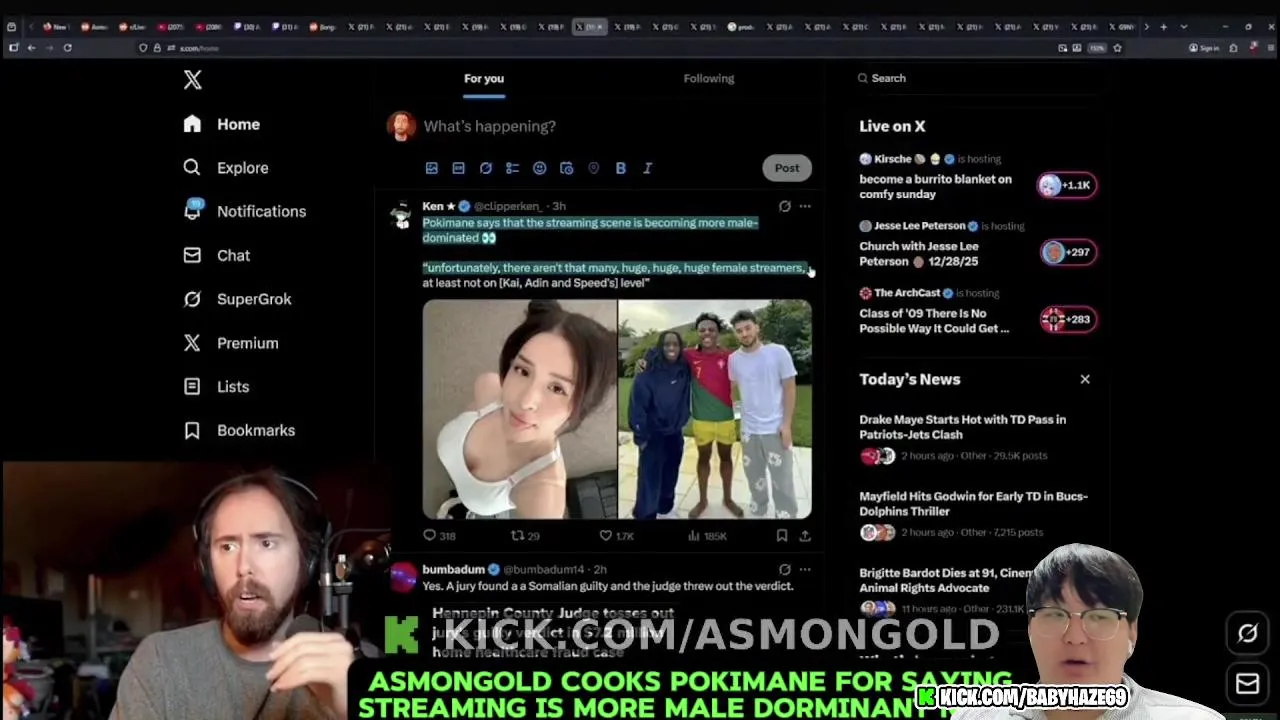
Task: Open the three streamers photo in Ken's post
Action: [715, 410]
